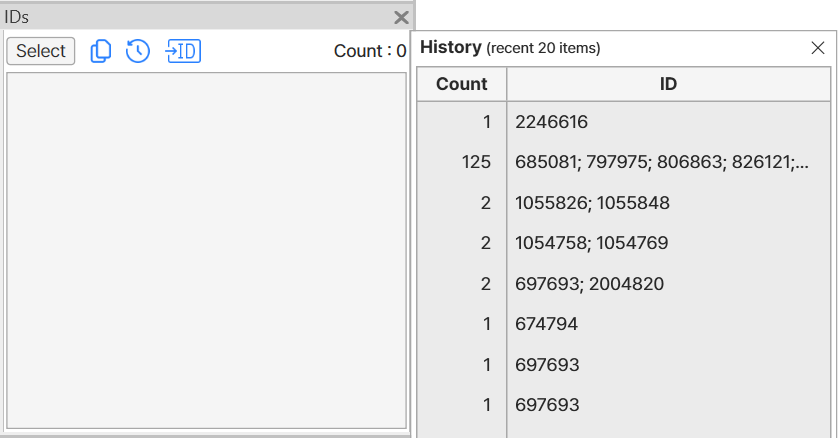The width and height of the screenshot is (838, 438).
Task: Select history entry 697693; 2004820
Action: click(589, 284)
